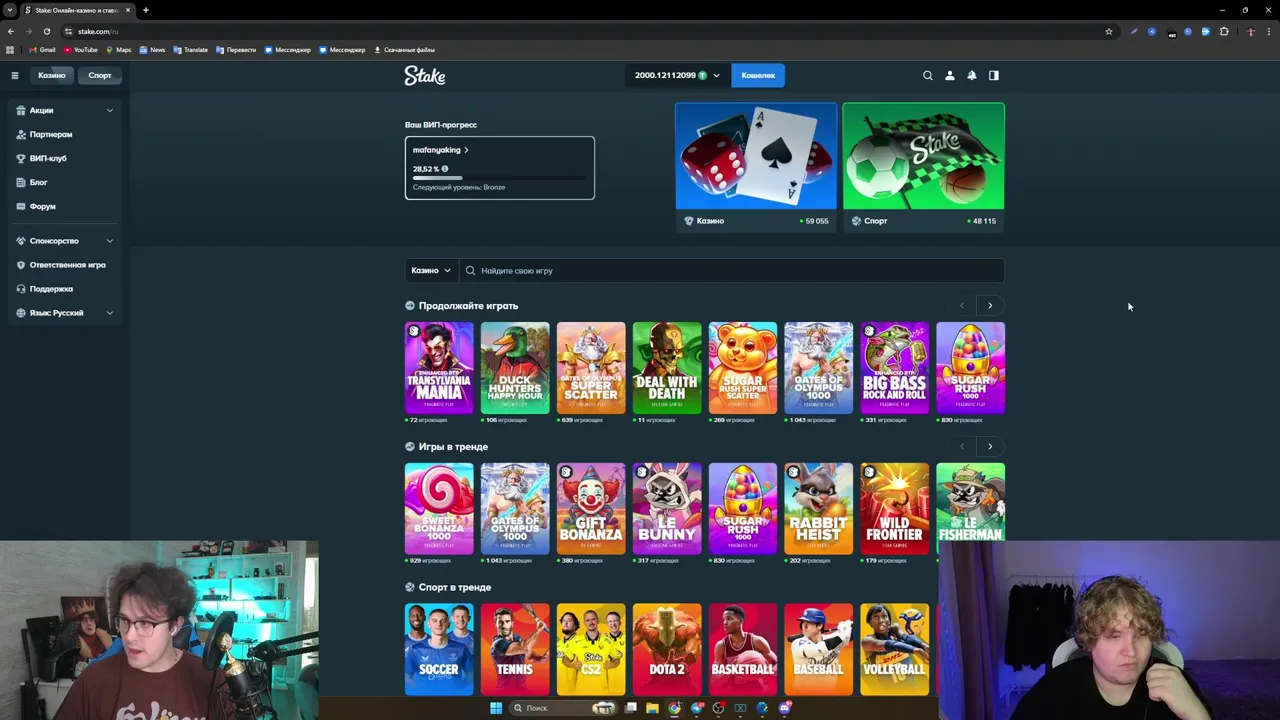Previous arrow in Игры в тренде carousel
1280x720 pixels.
pos(962,447)
